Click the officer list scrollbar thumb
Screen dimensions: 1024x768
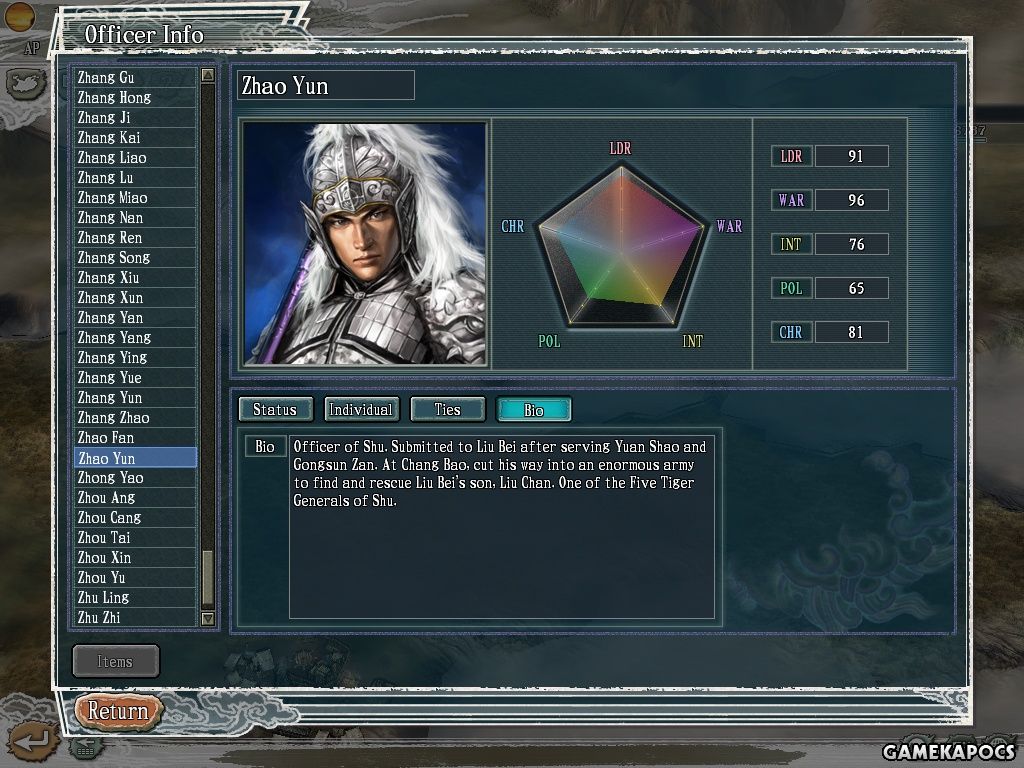pyautogui.click(x=208, y=578)
